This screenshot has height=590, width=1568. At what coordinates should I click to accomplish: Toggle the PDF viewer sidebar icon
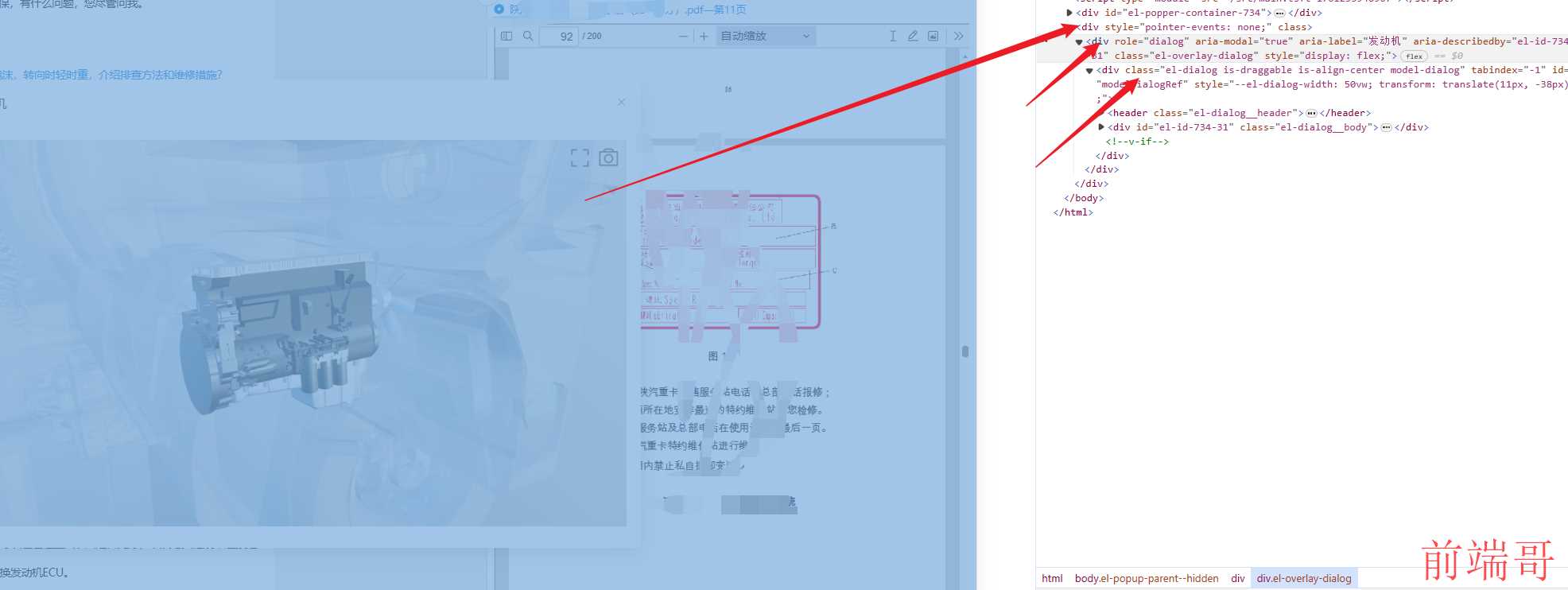(506, 36)
